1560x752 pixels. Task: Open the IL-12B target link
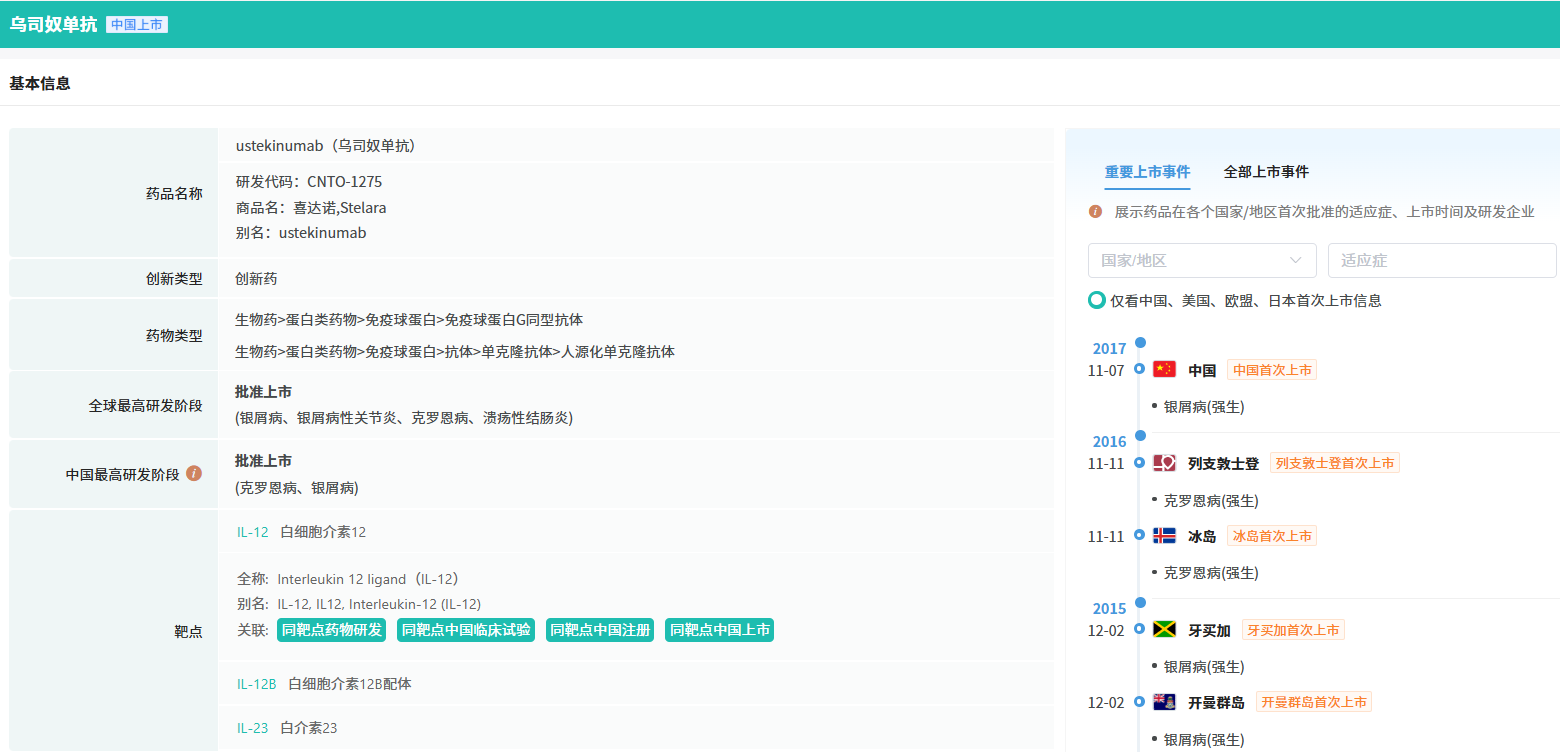256,684
